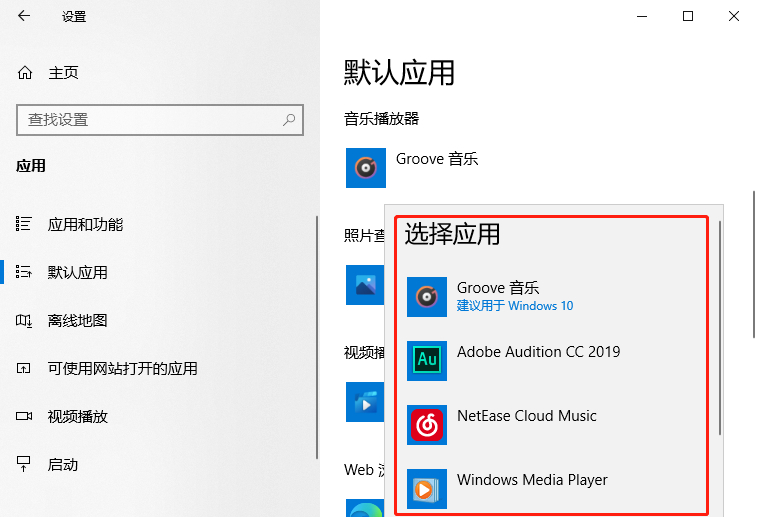The image size is (757, 517).
Task: Click the main page vertical scrollbar
Action: [754, 265]
